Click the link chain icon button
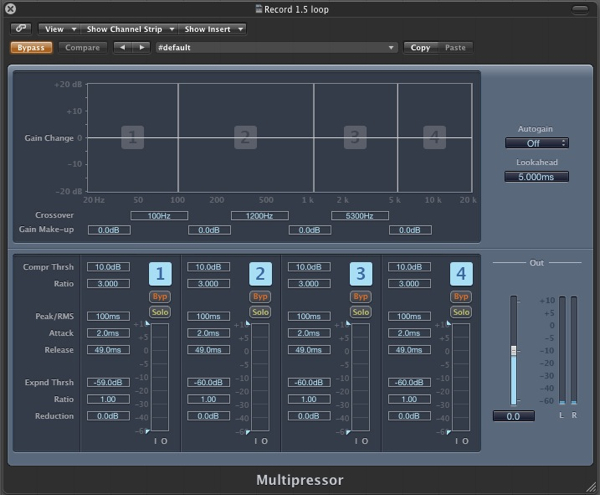Image resolution: width=600 pixels, height=495 pixels. coord(21,29)
